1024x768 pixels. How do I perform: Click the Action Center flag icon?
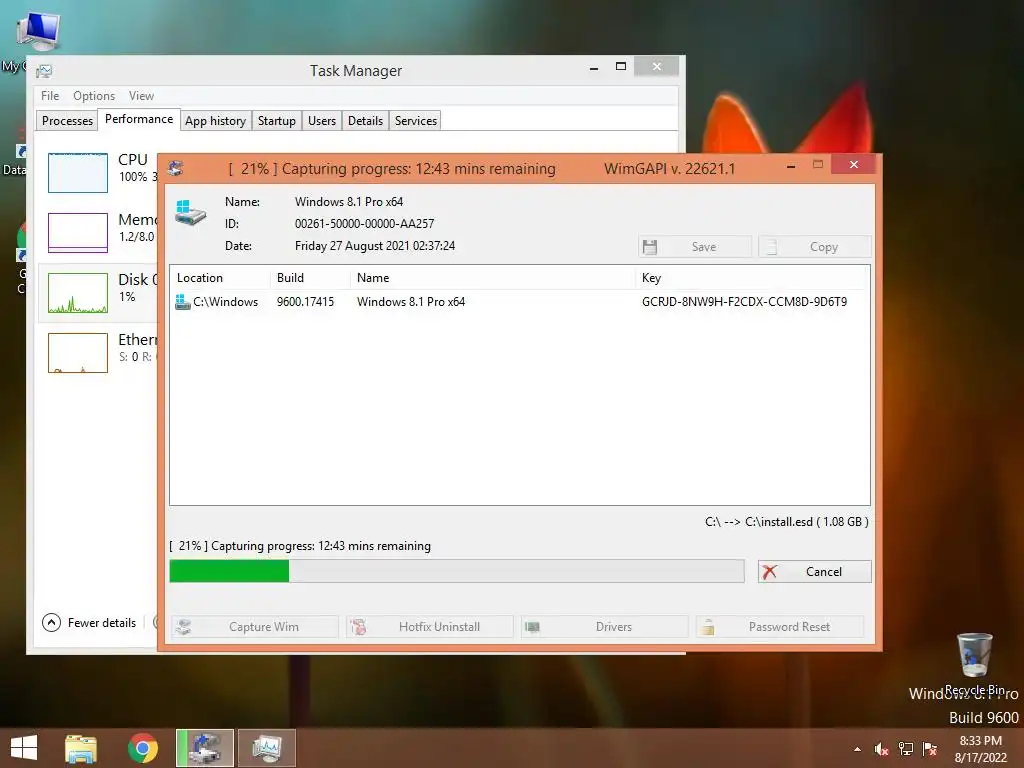pyautogui.click(x=930, y=749)
